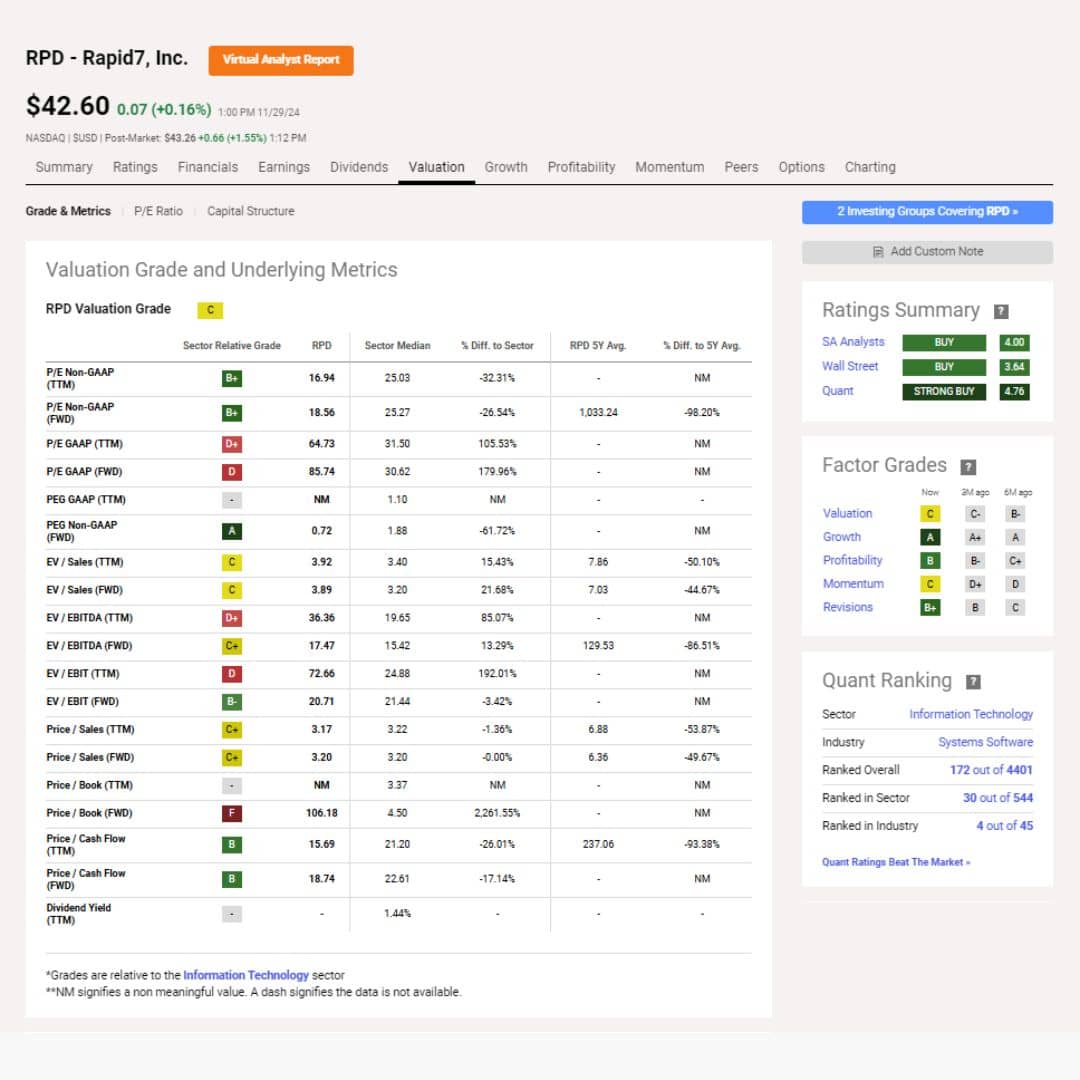Click the P/E GAAP (TTM) D+ grade badge
1080x1080 pixels.
(x=231, y=444)
